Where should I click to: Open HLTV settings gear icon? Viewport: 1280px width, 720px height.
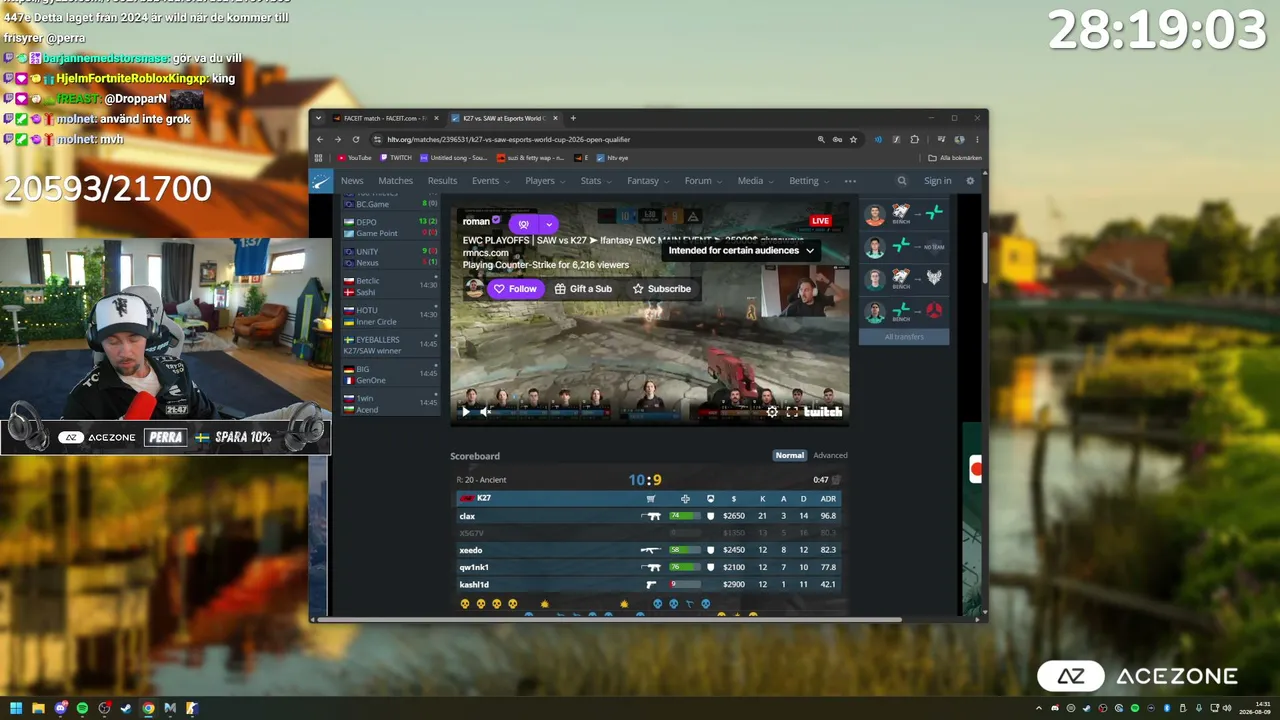(x=970, y=181)
